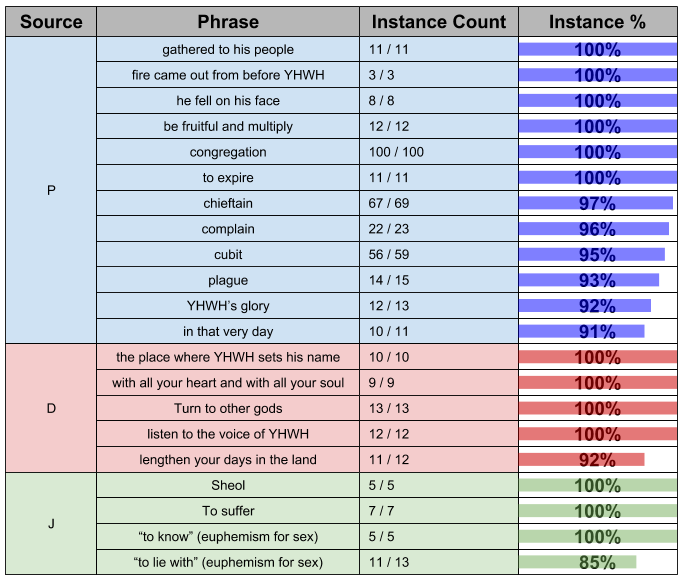This screenshot has height=582, width=690.
Task: Click the 'be fruitful and multiply' phrase cell
Action: point(228,127)
